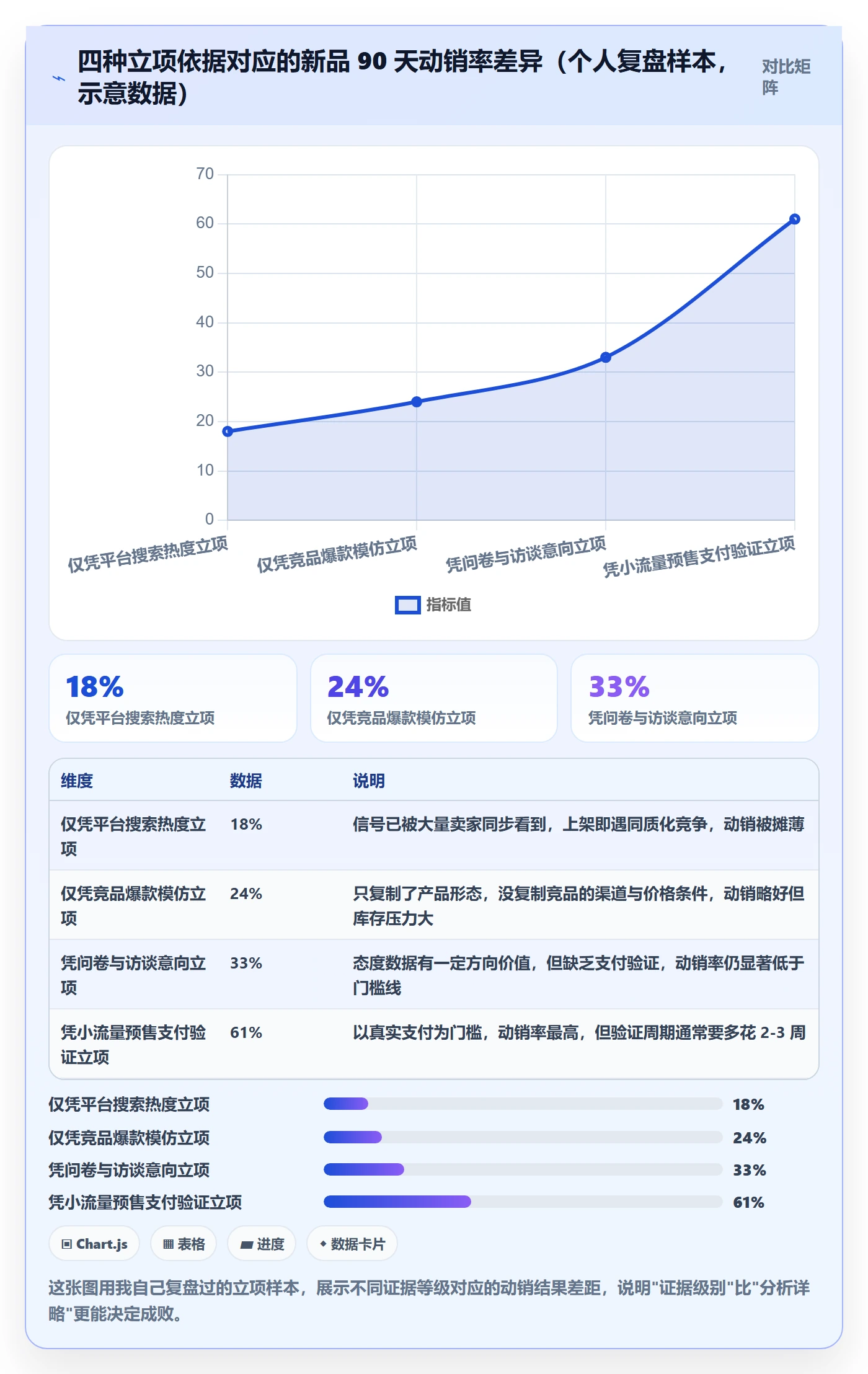The width and height of the screenshot is (868, 1374).
Task: Select the 24% data card
Action: pos(434,698)
